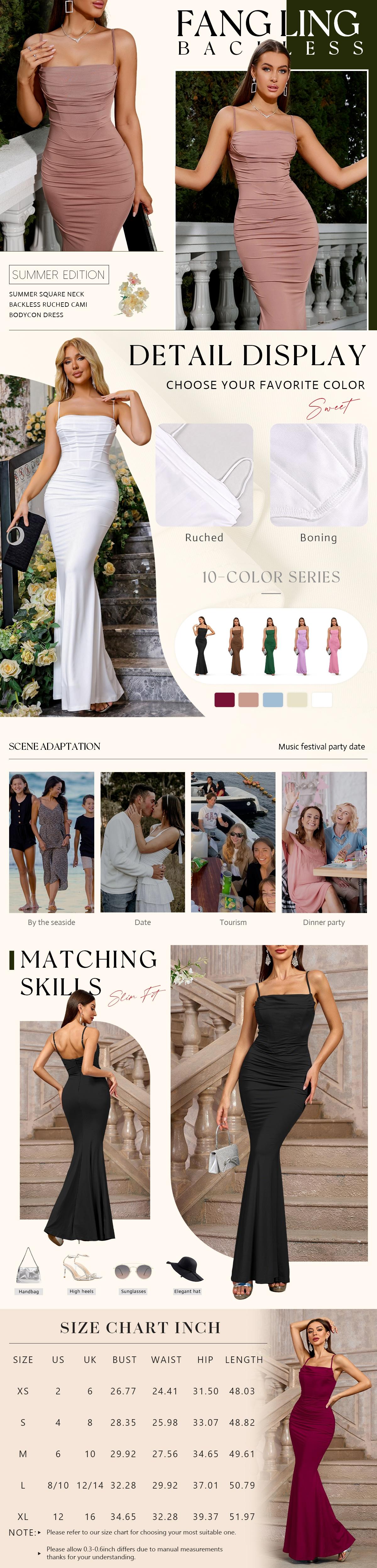
Task: Click the sunglasses accessory icon
Action: [x=133, y=1271]
